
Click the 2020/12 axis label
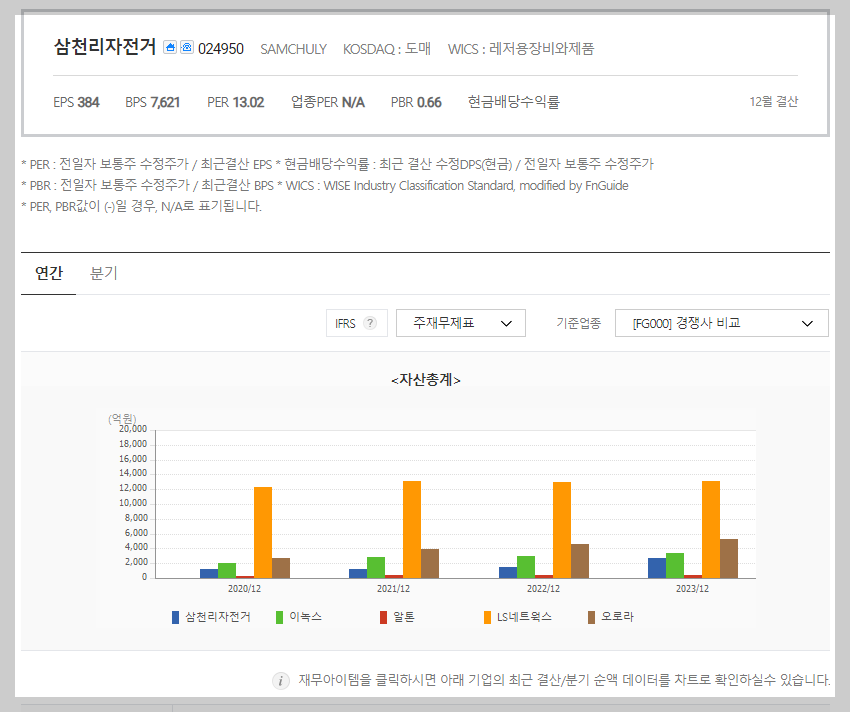tap(244, 589)
